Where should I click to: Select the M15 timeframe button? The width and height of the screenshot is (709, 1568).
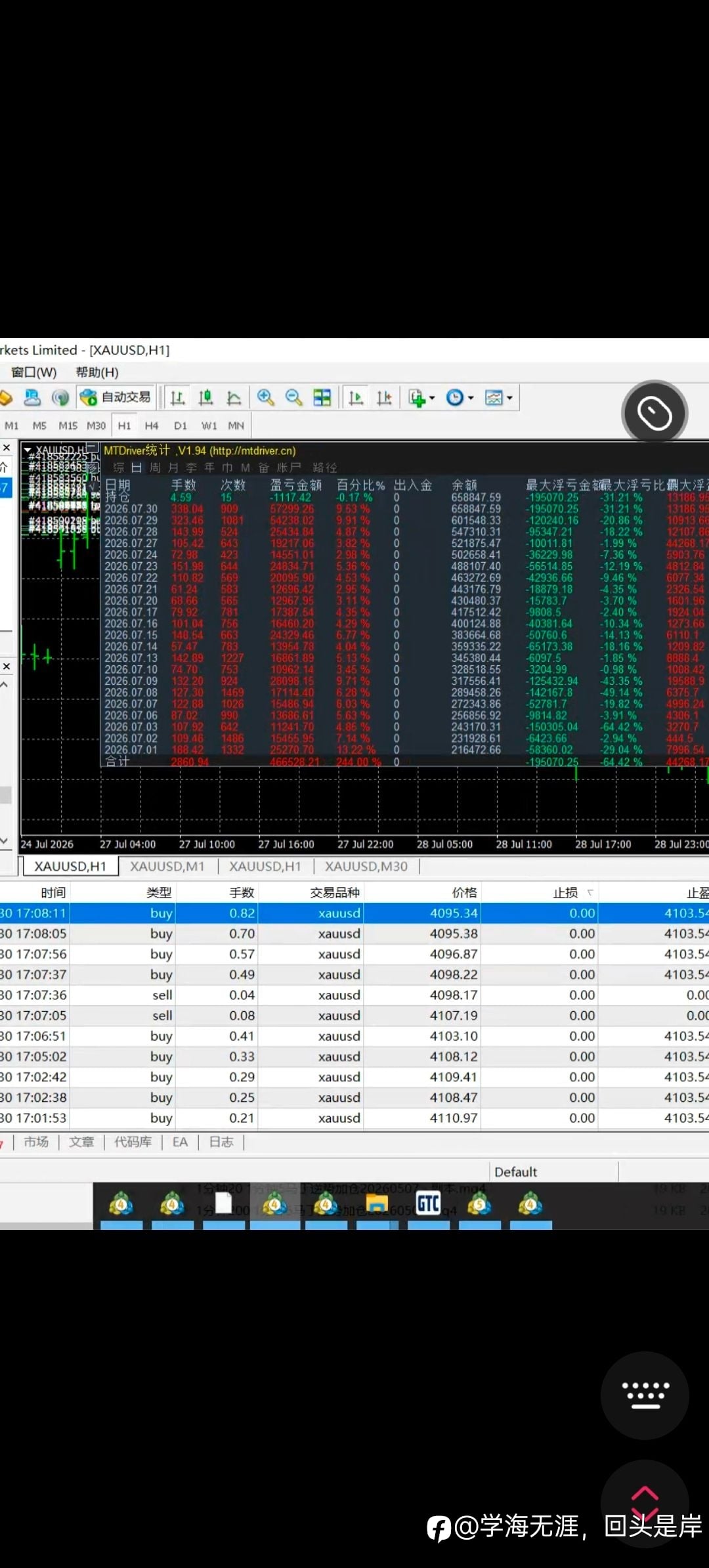[x=68, y=425]
